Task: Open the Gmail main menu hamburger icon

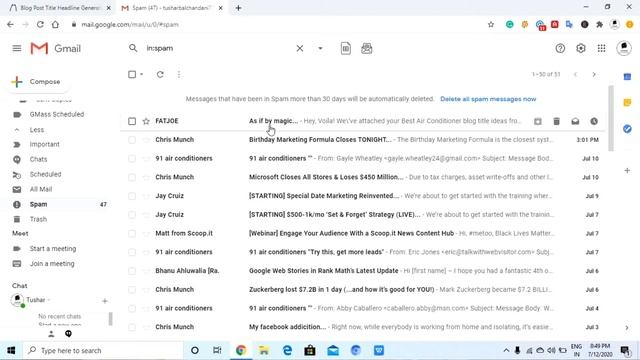Action: [x=17, y=49]
